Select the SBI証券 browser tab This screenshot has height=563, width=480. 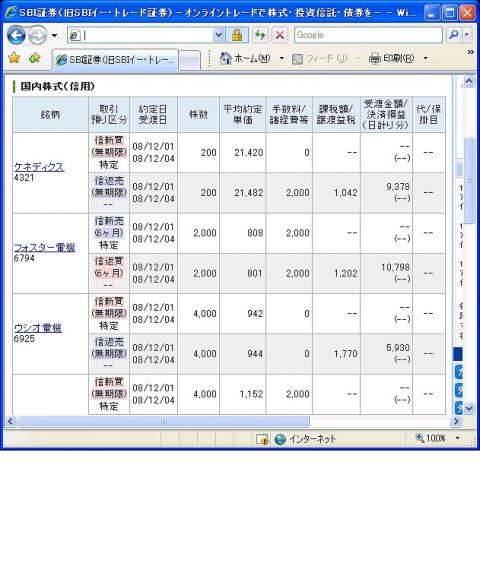pyautogui.click(x=116, y=60)
